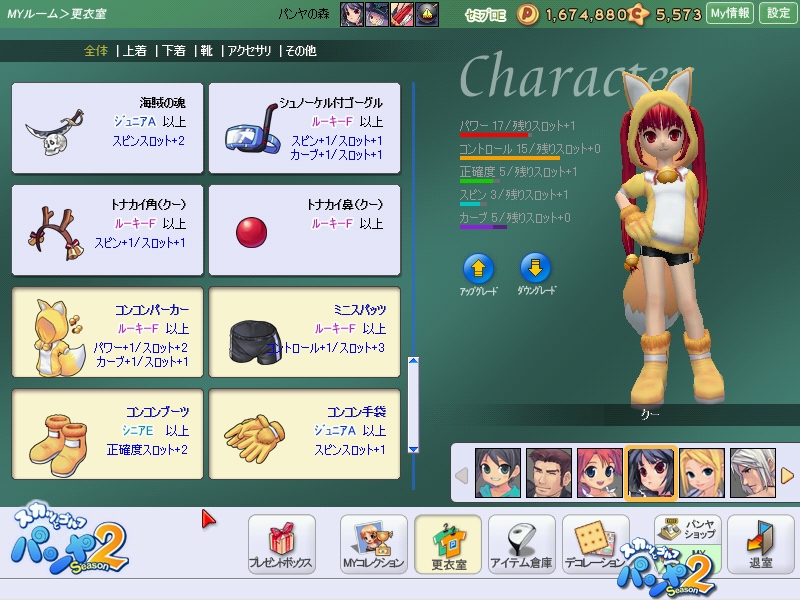Open the アイテム倉庫 item storage
Screen dimensions: 800x600
pos(521,543)
